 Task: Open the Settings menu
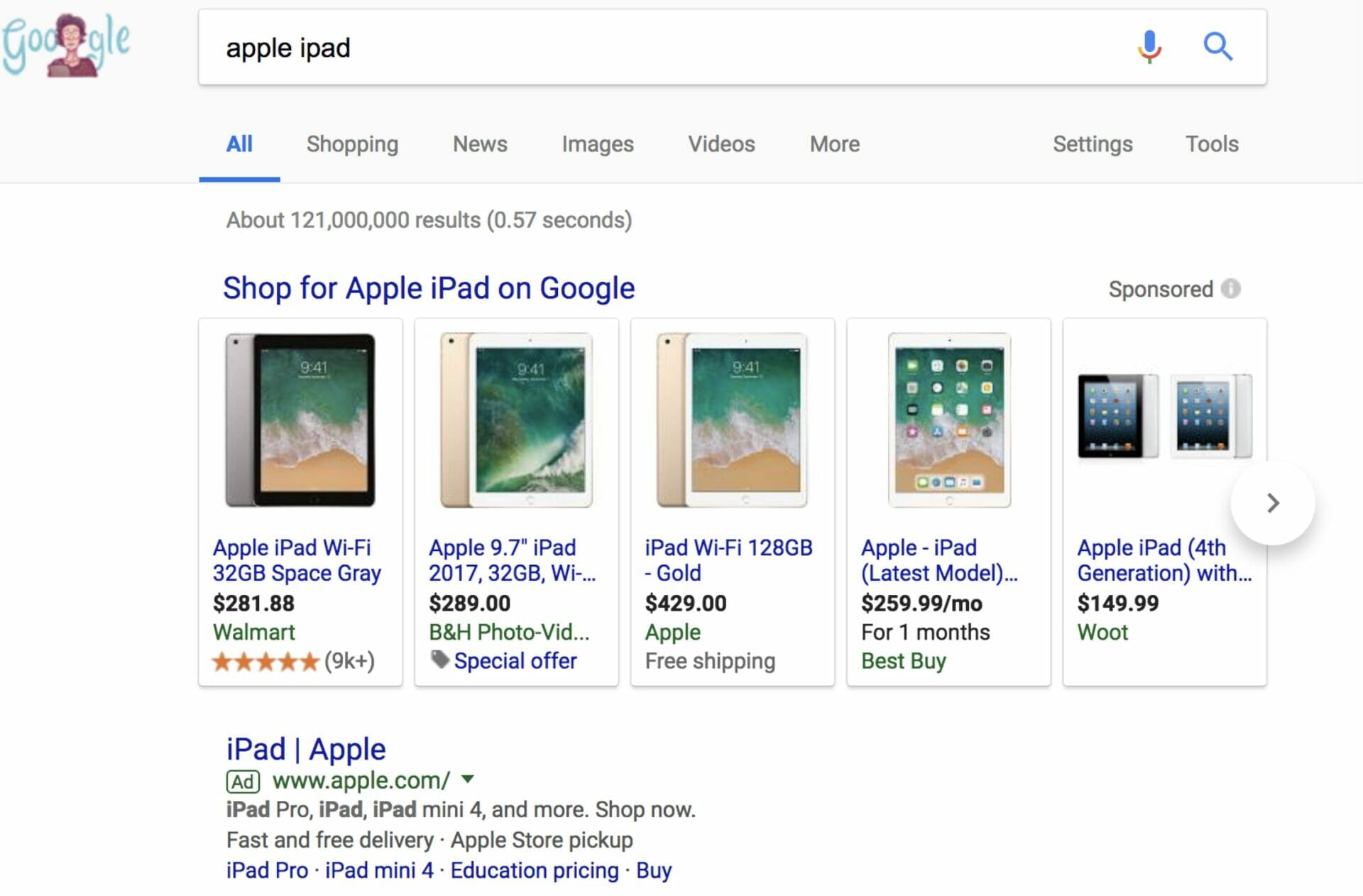[x=1093, y=144]
